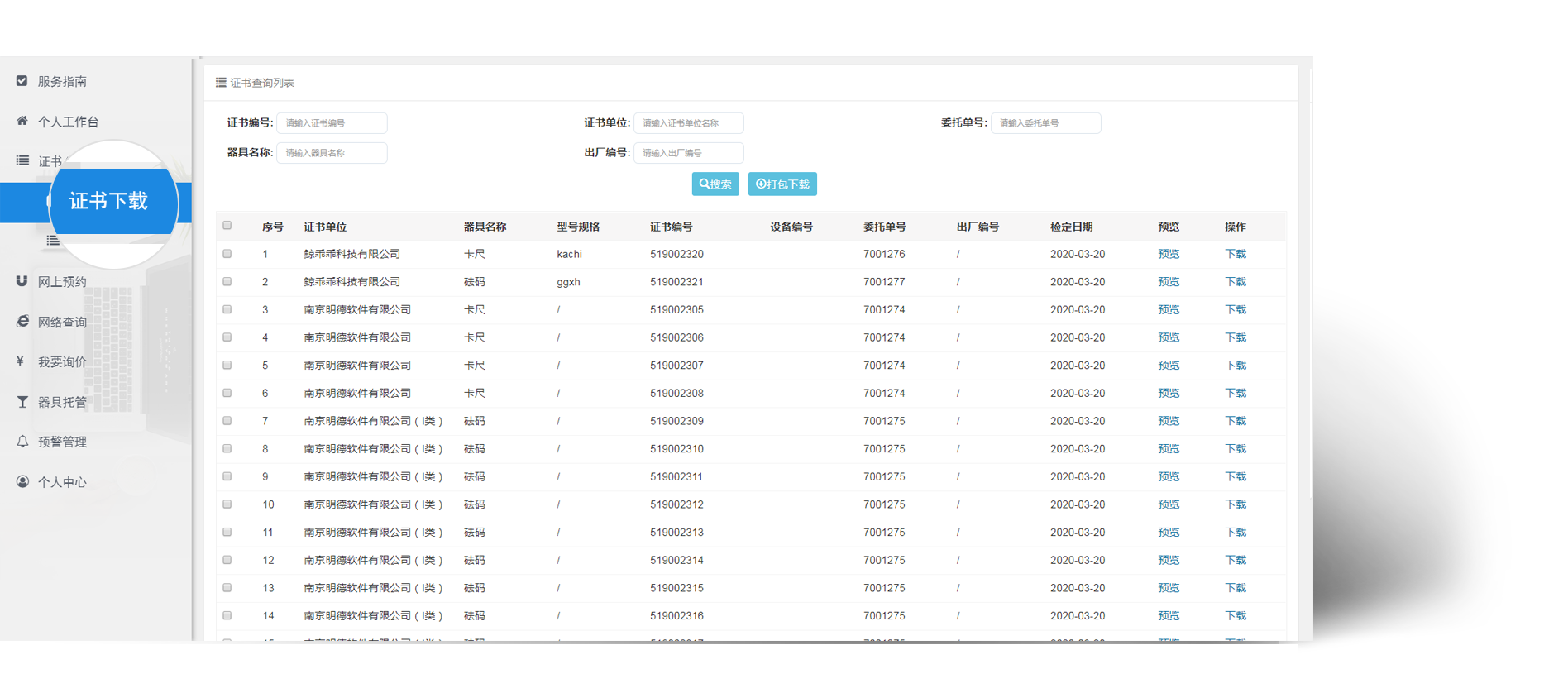The height and width of the screenshot is (698, 1568).
Task: Click the bell icon beside 预警管理
Action: pos(22,442)
